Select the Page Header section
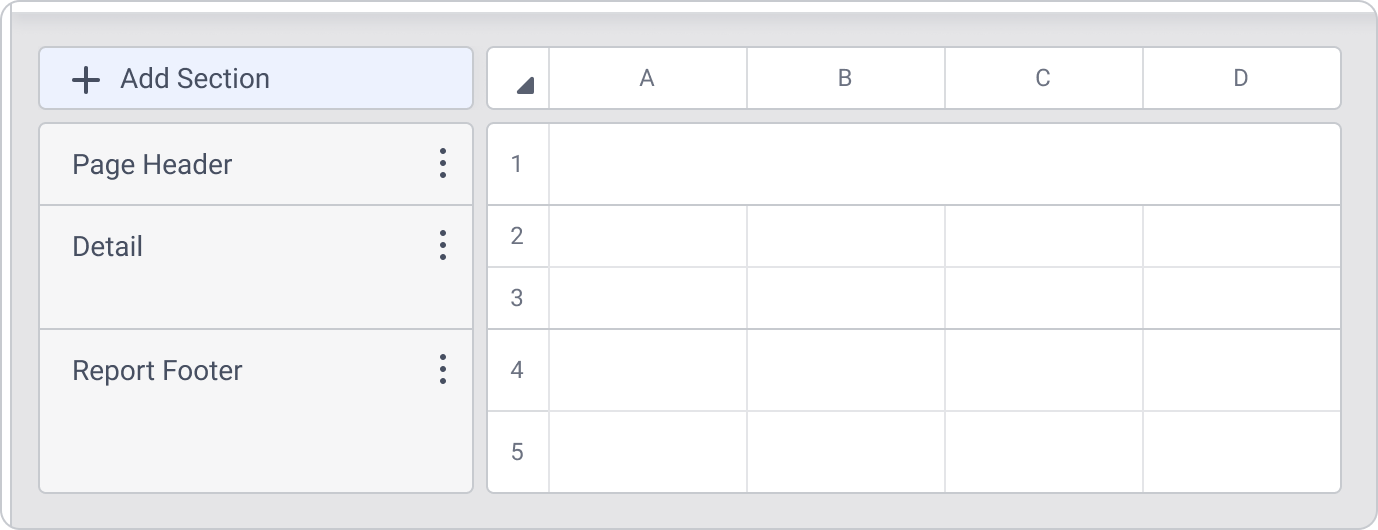 152,164
